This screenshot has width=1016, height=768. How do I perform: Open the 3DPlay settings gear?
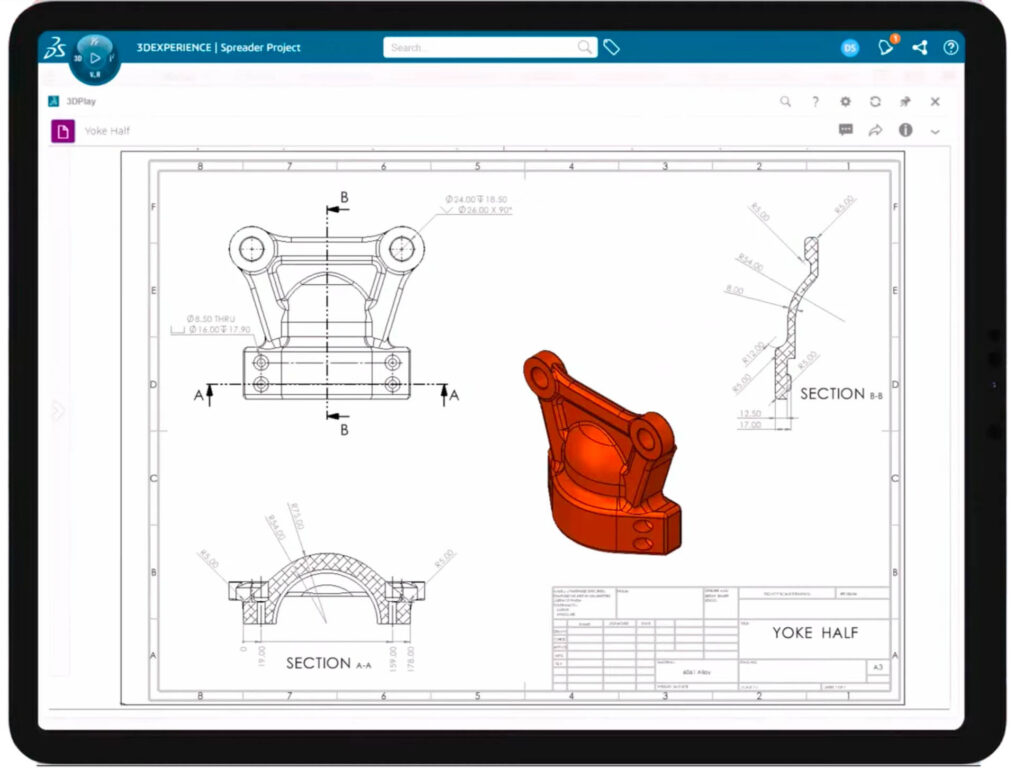click(x=845, y=101)
